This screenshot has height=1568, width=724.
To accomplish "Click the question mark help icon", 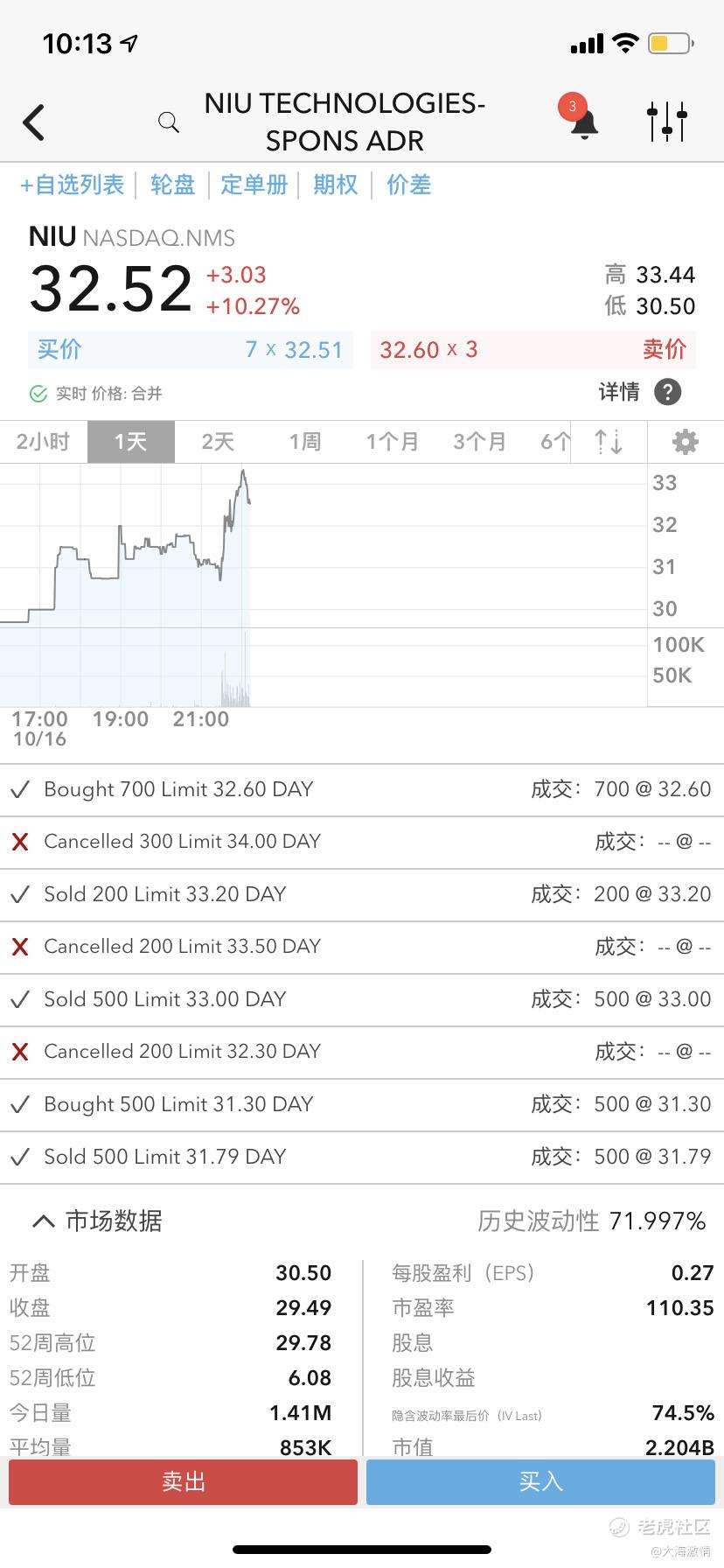I will click(x=667, y=392).
